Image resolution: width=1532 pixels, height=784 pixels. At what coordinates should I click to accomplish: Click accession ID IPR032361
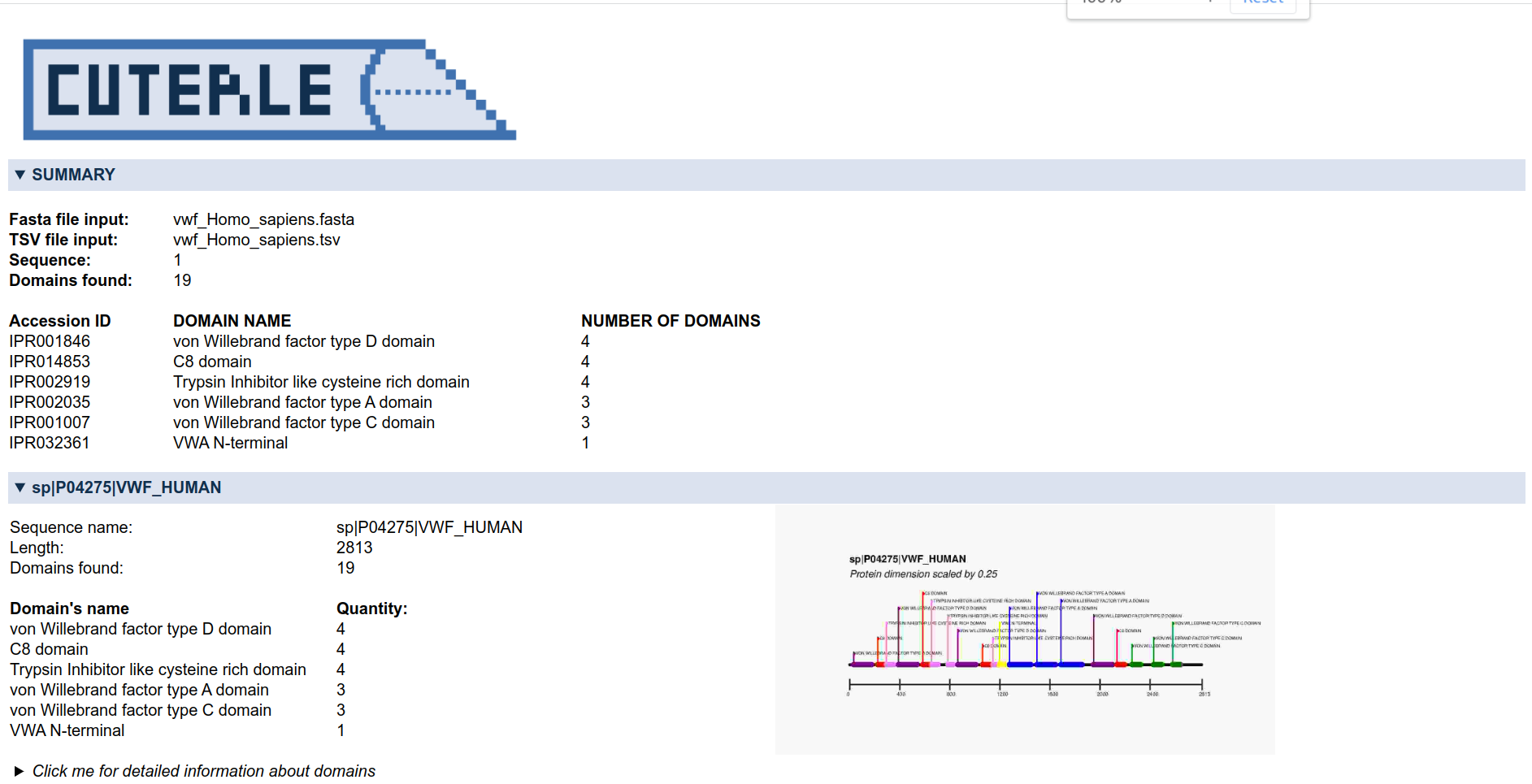(x=50, y=443)
